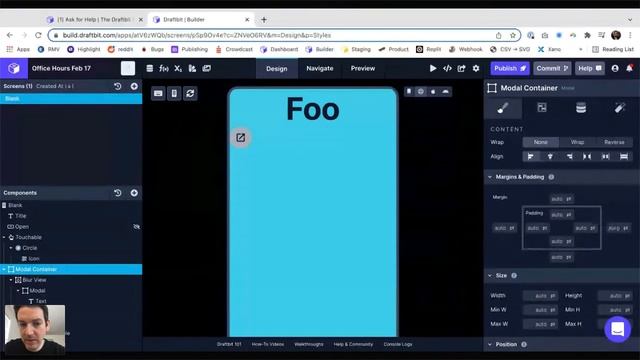Choose align center icon
Viewport: 640px width, 360px height.
pyautogui.click(x=550, y=156)
